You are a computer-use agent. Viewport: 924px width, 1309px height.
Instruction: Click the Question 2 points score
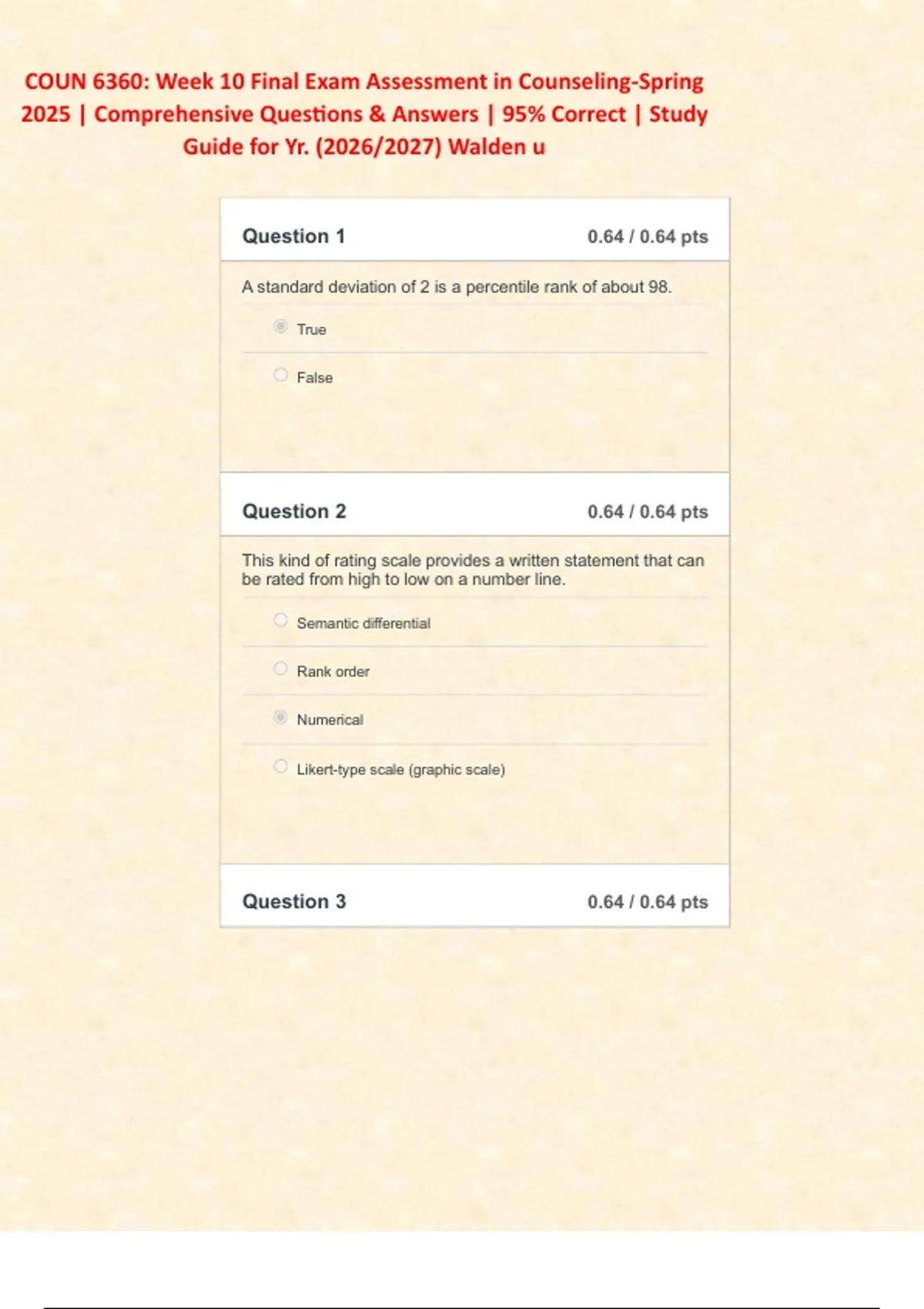coord(648,512)
